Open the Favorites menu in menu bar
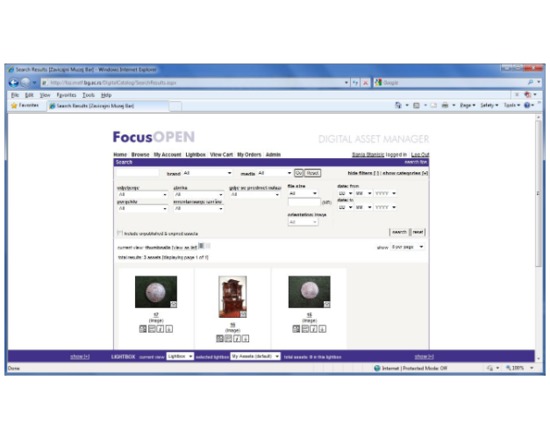The height and width of the screenshot is (440, 550). click(66, 95)
